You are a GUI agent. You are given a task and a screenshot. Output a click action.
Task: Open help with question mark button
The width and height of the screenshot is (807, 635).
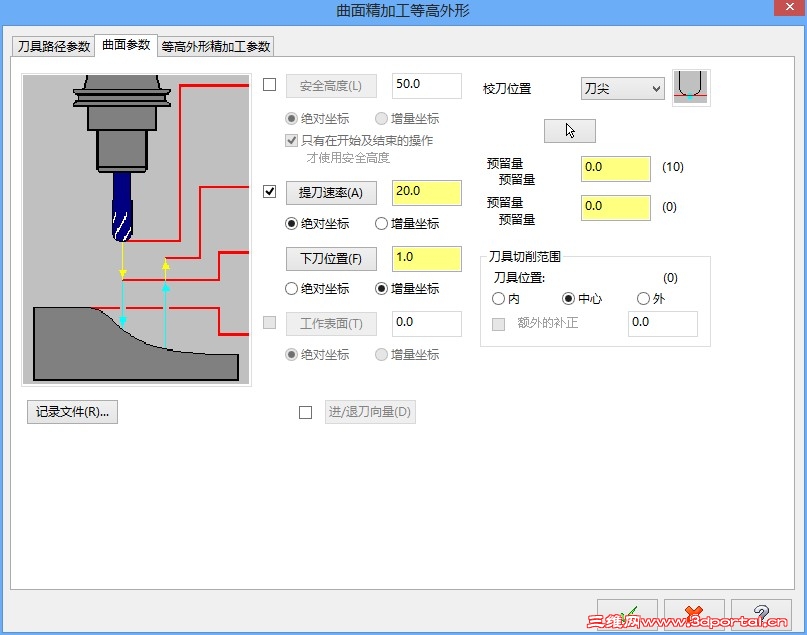pos(761,614)
